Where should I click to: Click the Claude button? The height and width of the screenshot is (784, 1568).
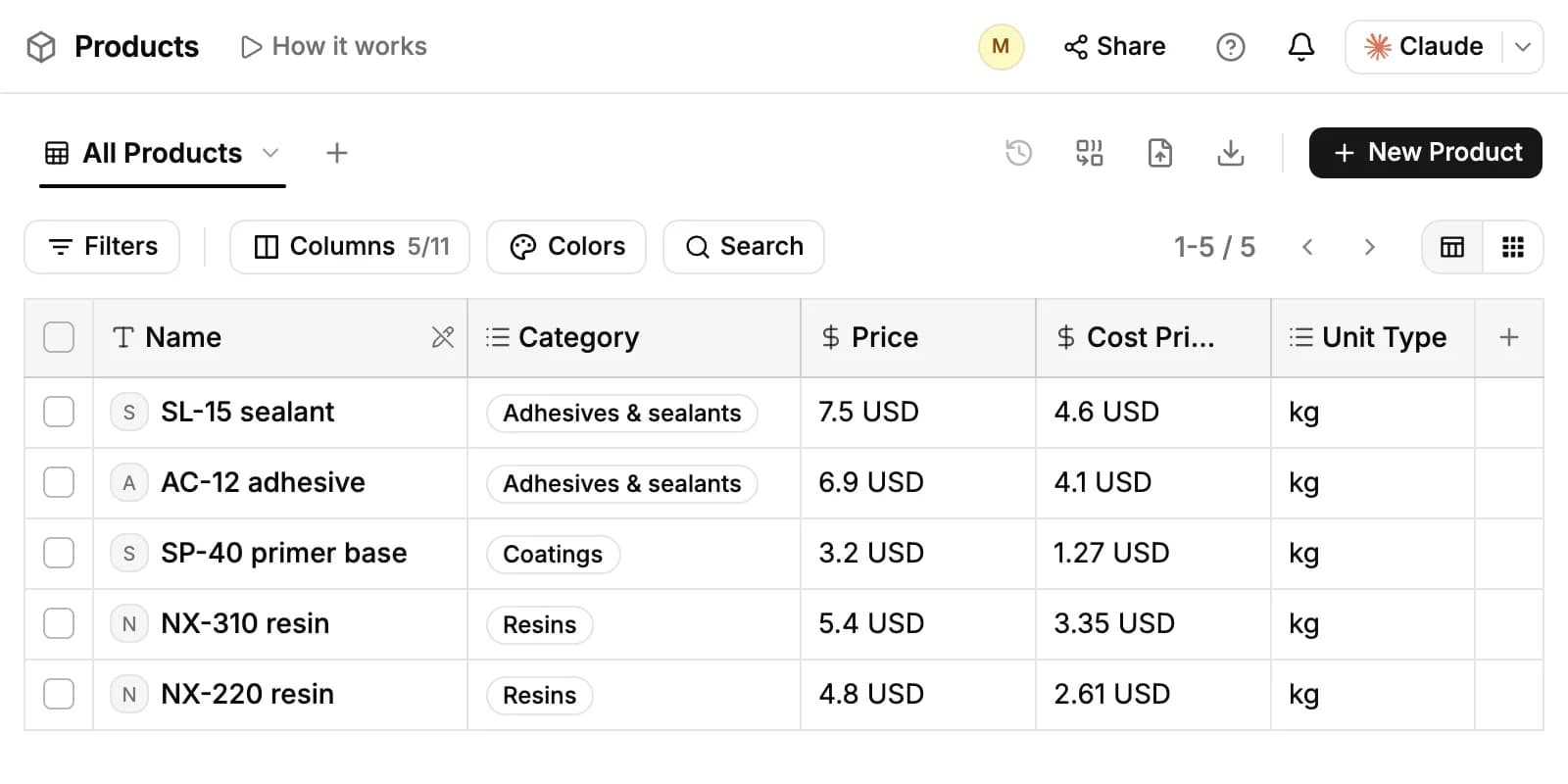pyautogui.click(x=1424, y=47)
